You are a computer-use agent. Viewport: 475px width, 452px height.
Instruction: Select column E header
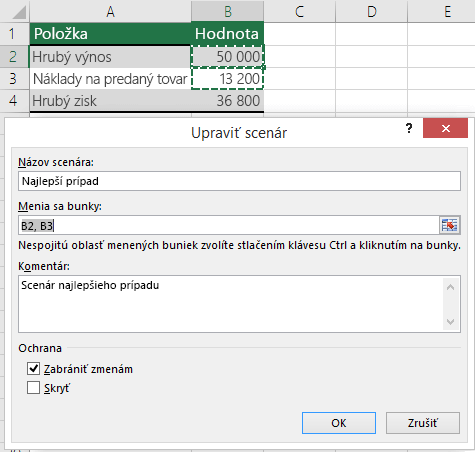441,12
